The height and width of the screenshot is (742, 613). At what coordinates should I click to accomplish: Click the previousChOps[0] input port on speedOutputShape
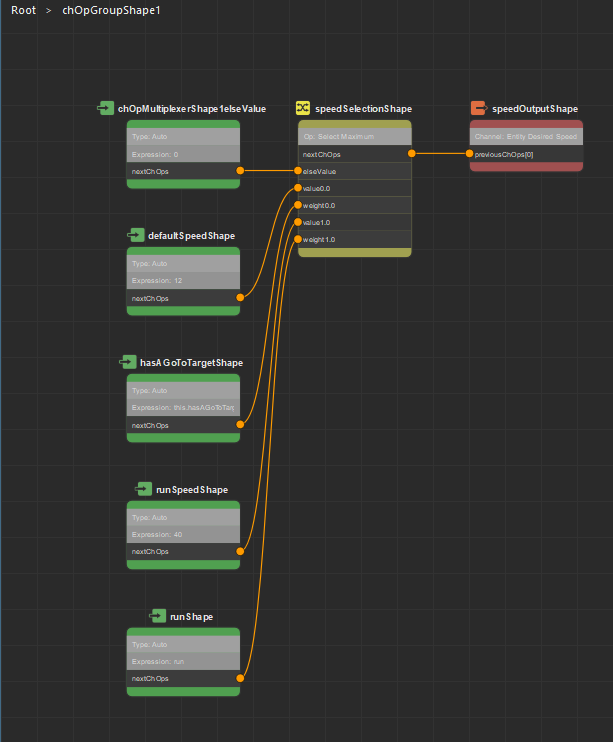[x=469, y=153]
